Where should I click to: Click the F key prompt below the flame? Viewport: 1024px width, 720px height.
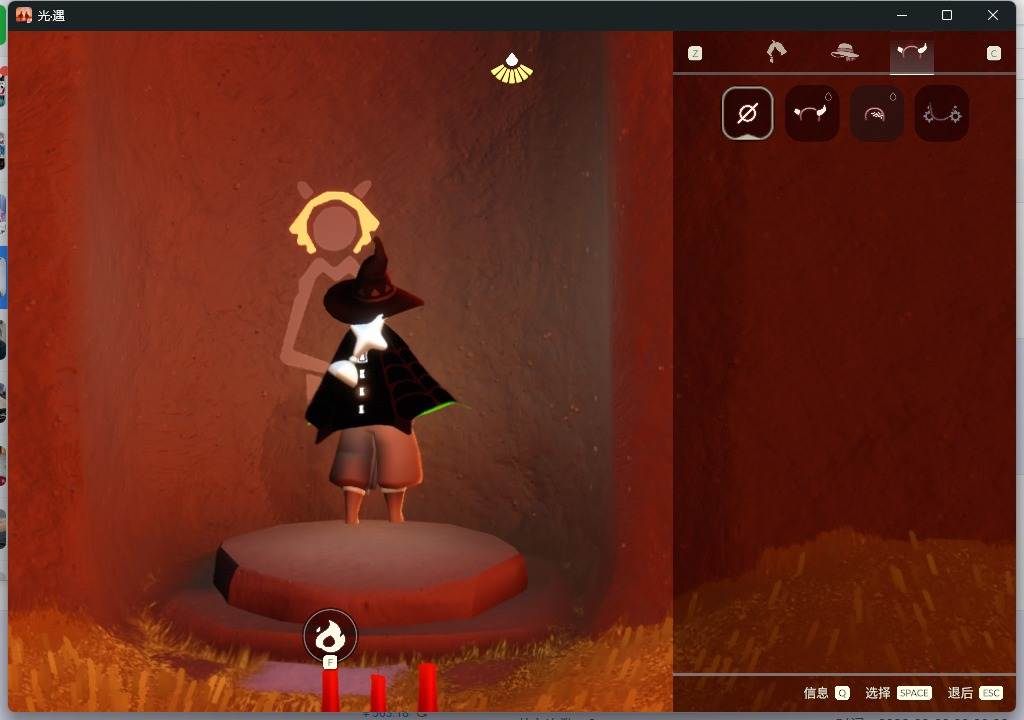click(330, 663)
